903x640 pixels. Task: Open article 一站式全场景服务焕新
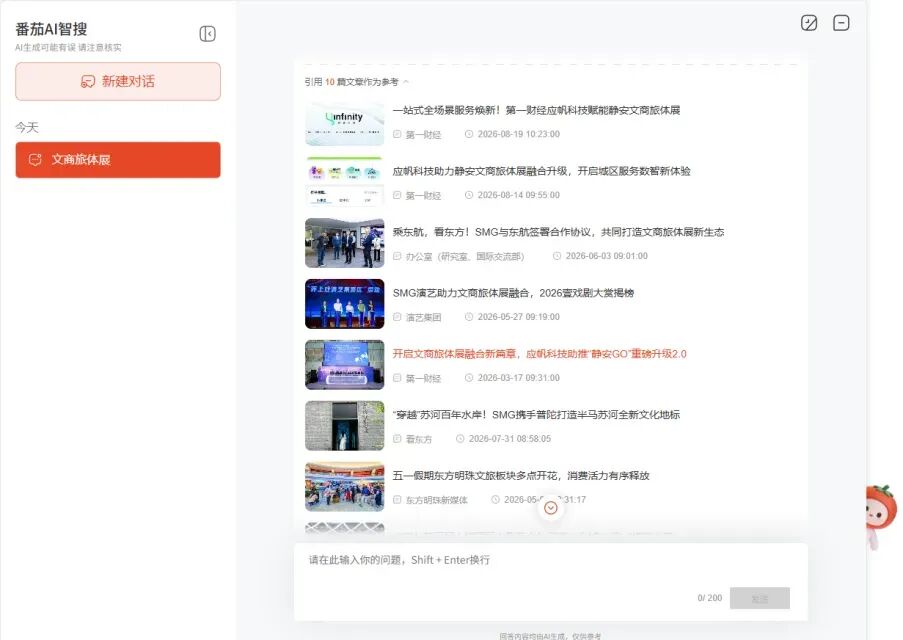click(x=536, y=110)
